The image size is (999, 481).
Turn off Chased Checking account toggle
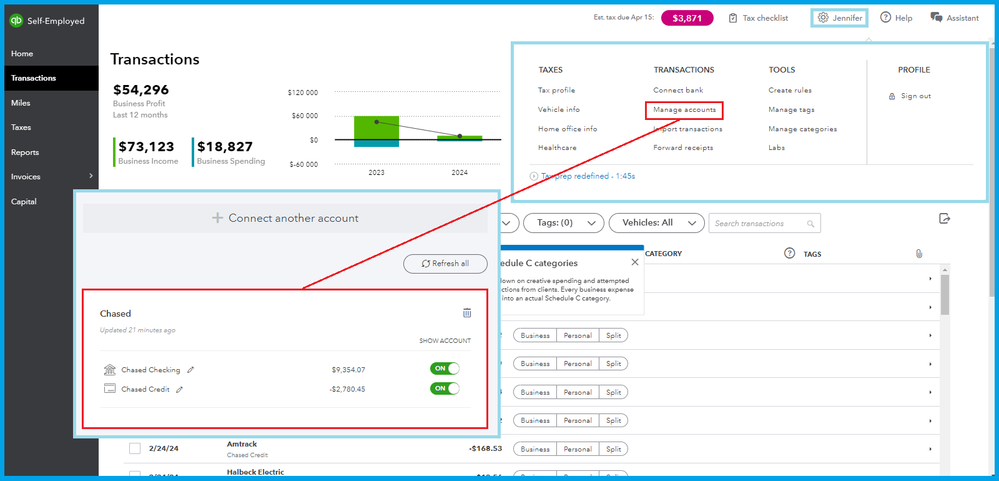tap(445, 369)
